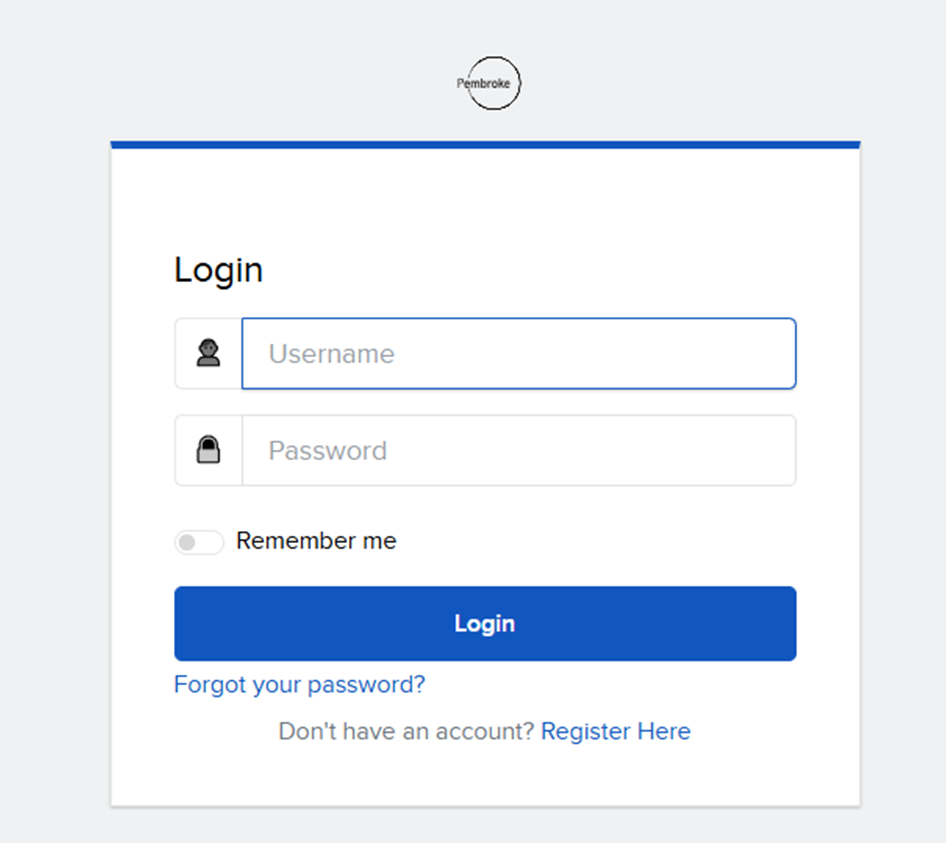Click the user avatar icon beside Username
The width and height of the screenshot is (946, 843).
click(x=208, y=353)
